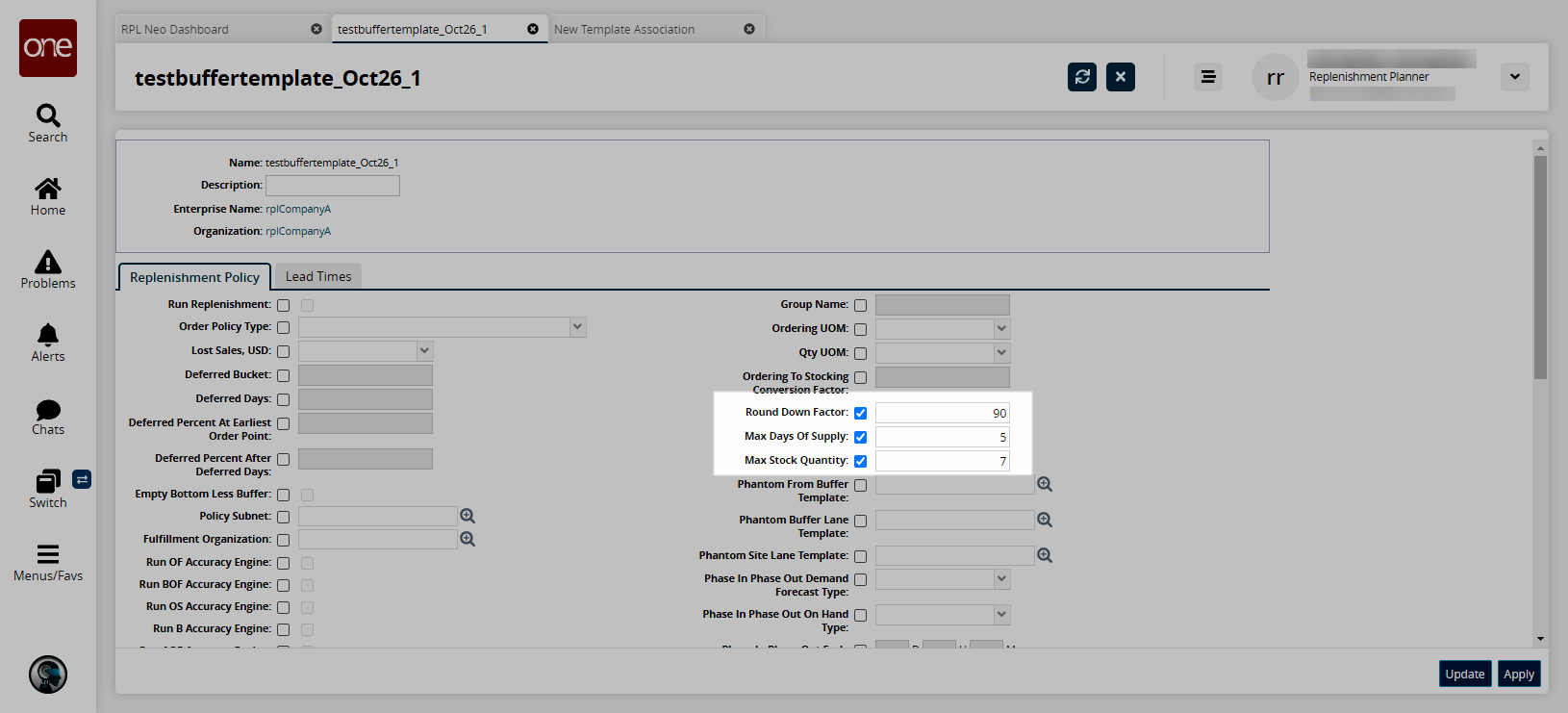Expand the Order Policy Type dropdown

pyautogui.click(x=577, y=327)
